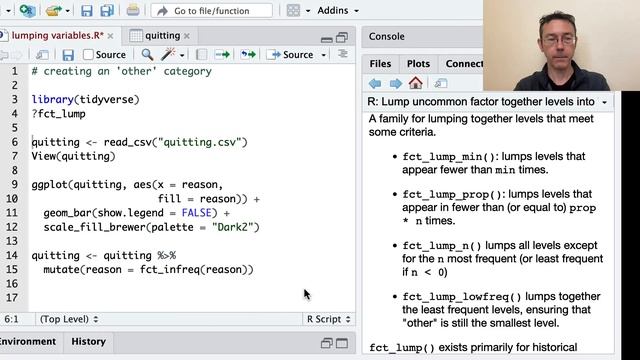The height and width of the screenshot is (360, 640).
Task: Close the quitting tab
Action: click(187, 36)
